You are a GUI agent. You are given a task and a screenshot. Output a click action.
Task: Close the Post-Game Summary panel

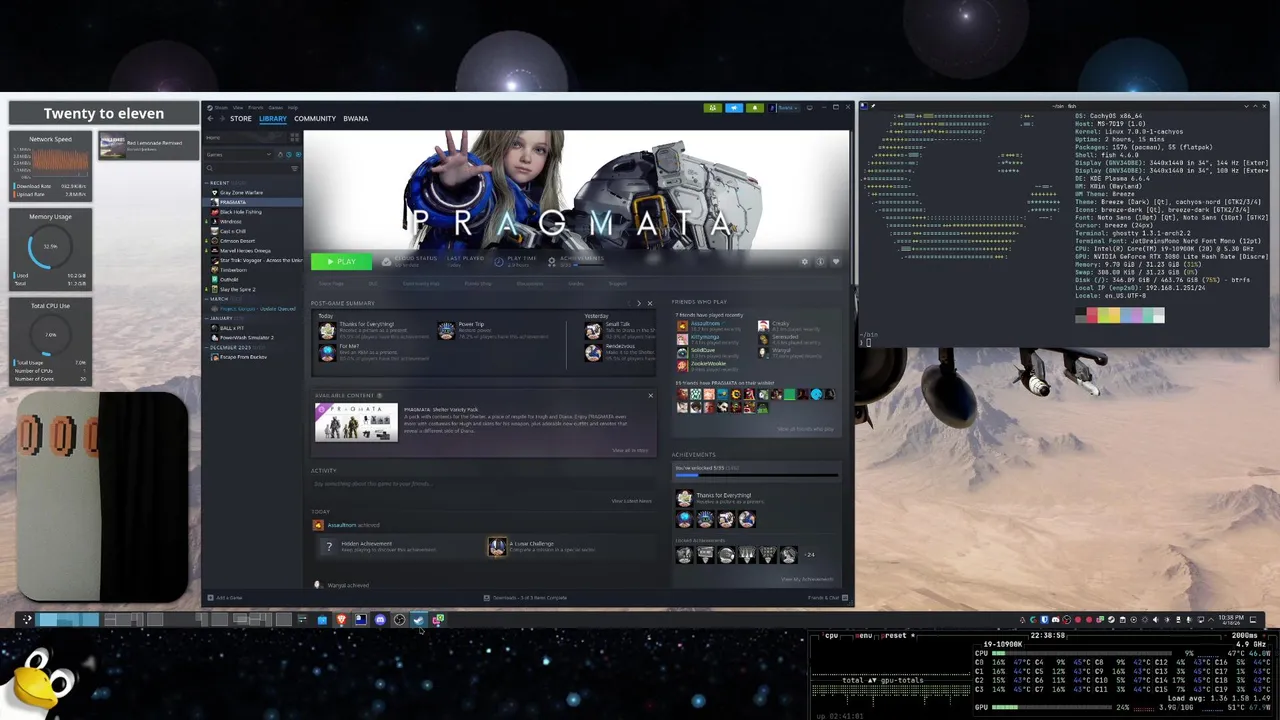650,303
